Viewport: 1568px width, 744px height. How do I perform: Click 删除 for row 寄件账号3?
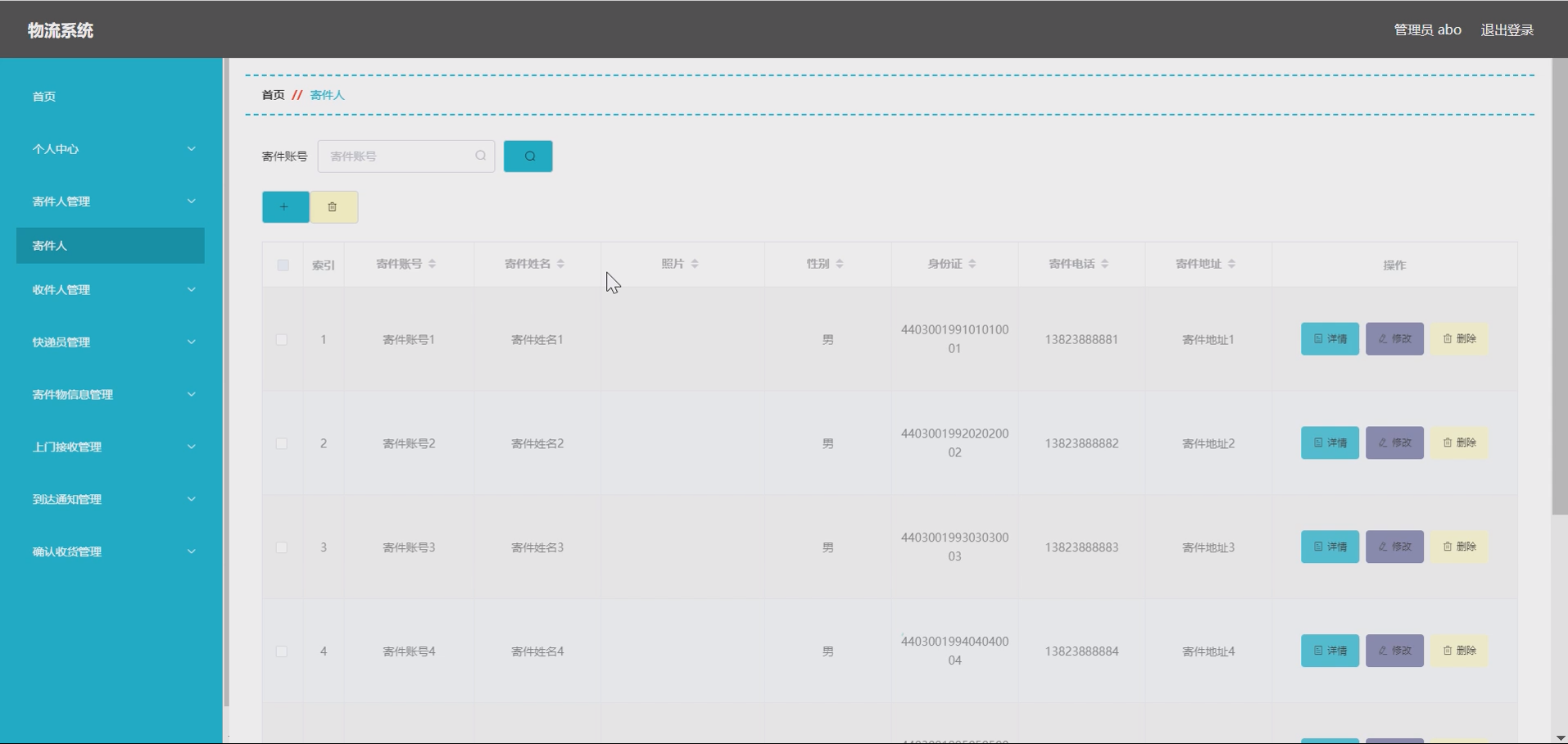[1459, 547]
